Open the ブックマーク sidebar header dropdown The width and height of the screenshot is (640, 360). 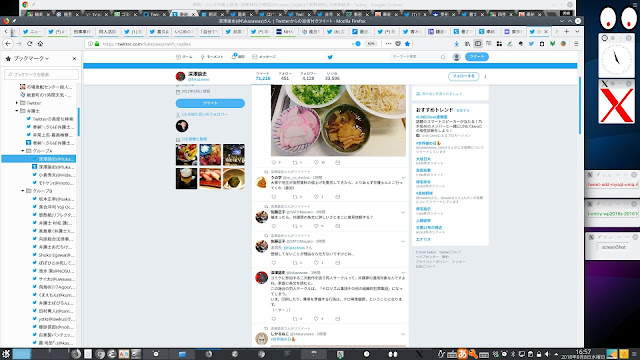(31, 59)
